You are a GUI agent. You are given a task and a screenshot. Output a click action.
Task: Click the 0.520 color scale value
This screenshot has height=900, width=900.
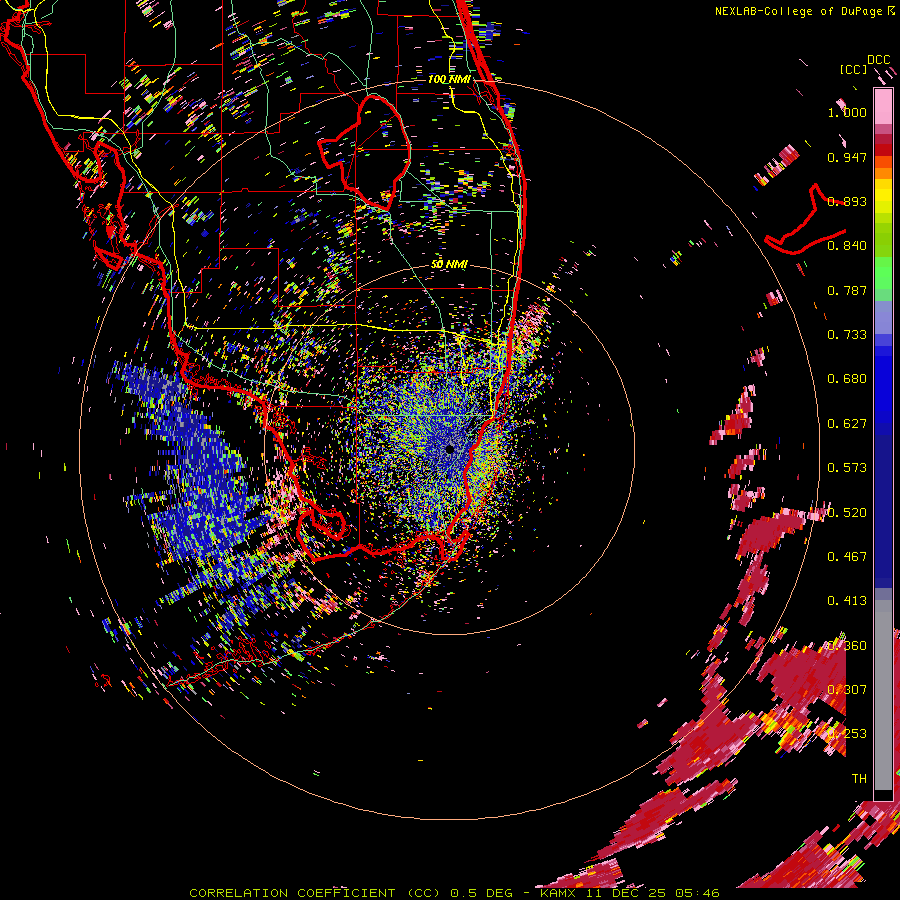pyautogui.click(x=847, y=513)
